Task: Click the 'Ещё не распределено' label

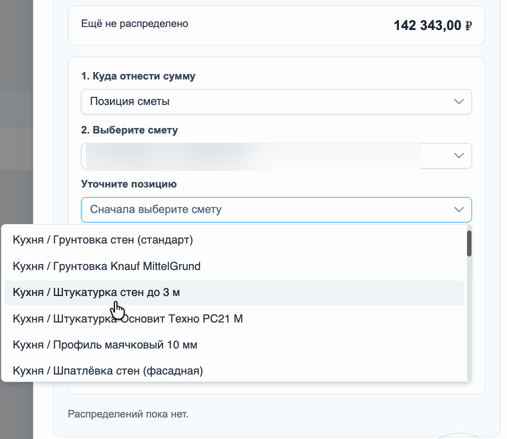Action: click(x=135, y=24)
